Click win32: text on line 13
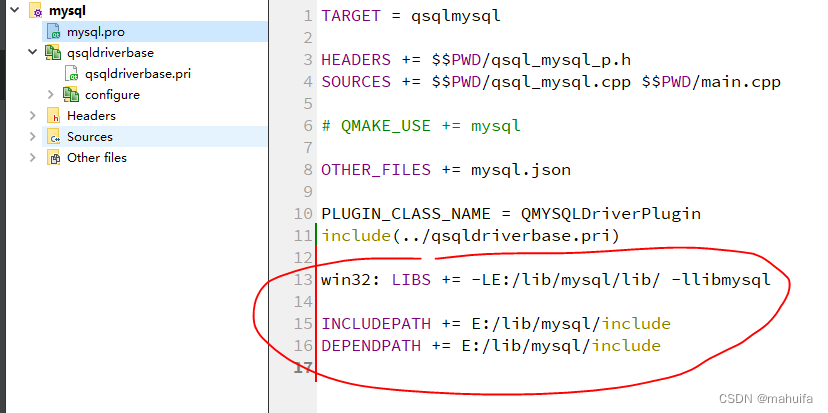The height and width of the screenshot is (413, 828). [x=351, y=279]
